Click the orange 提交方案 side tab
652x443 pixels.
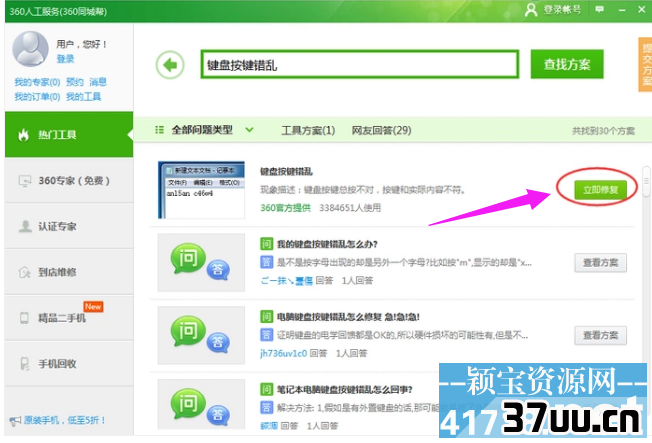(645, 64)
